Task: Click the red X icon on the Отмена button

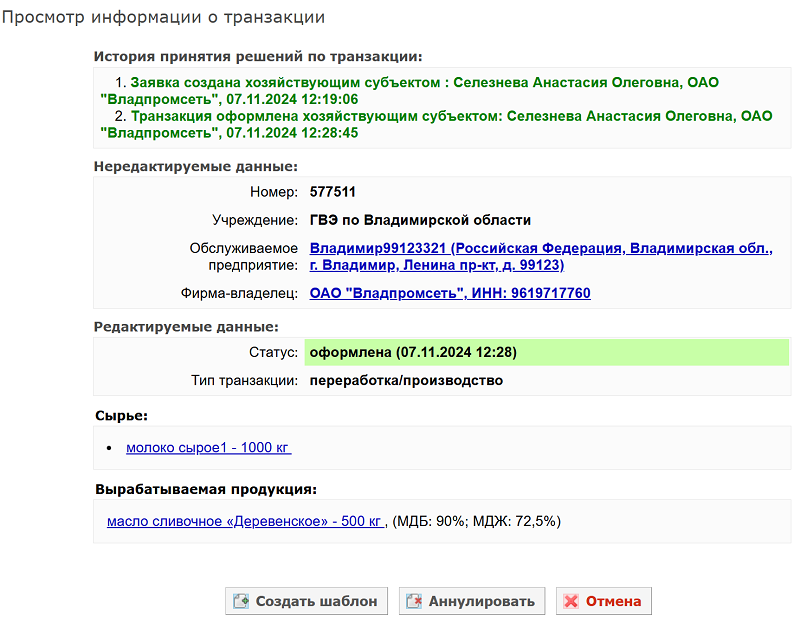Action: coord(571,600)
